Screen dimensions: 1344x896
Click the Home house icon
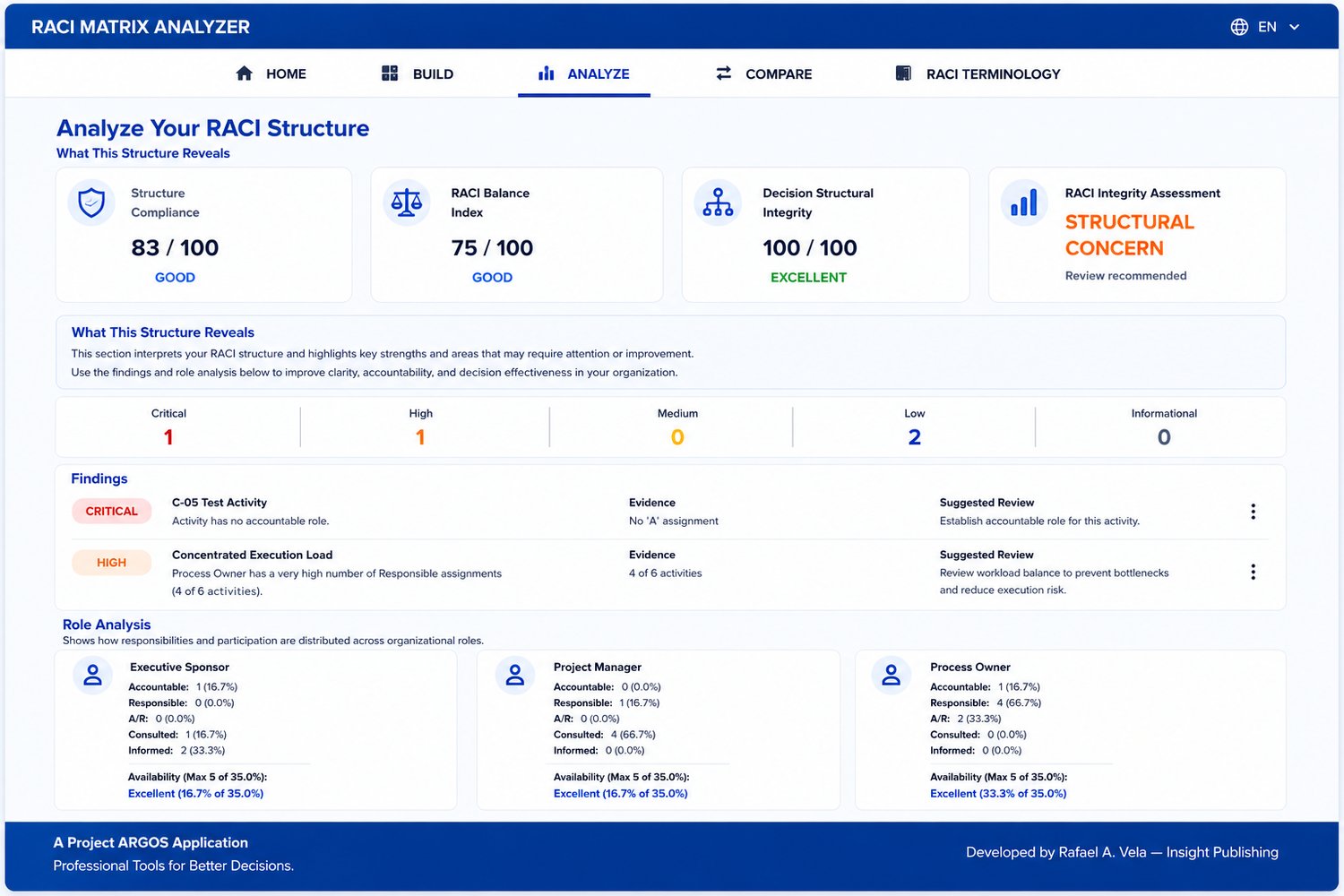[x=244, y=73]
